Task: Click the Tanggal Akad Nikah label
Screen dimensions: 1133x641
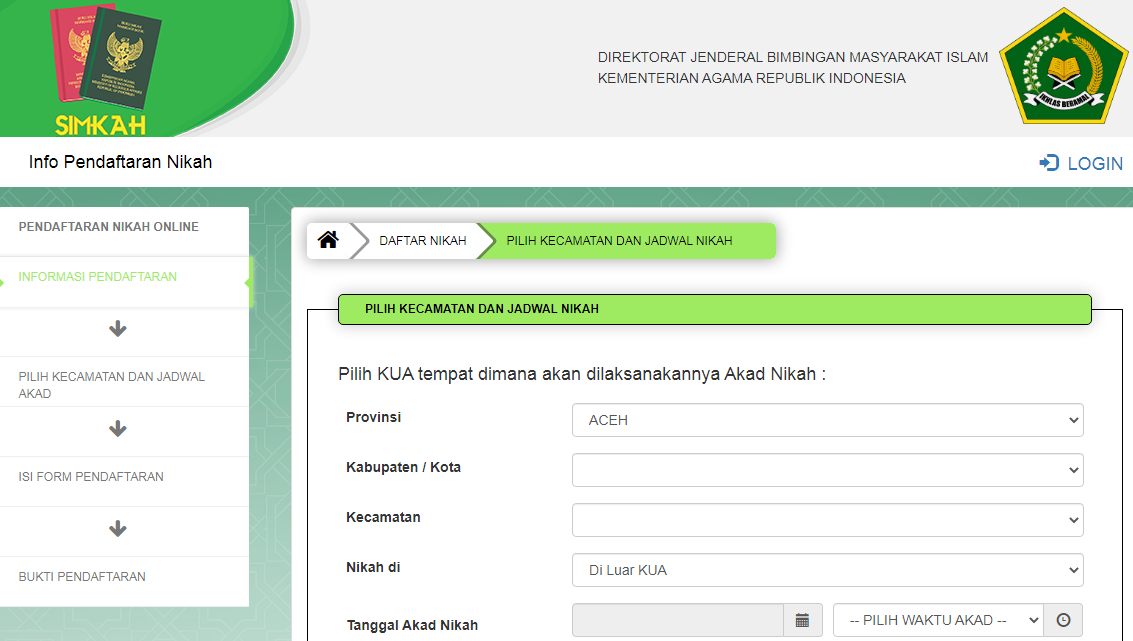Action: [412, 625]
